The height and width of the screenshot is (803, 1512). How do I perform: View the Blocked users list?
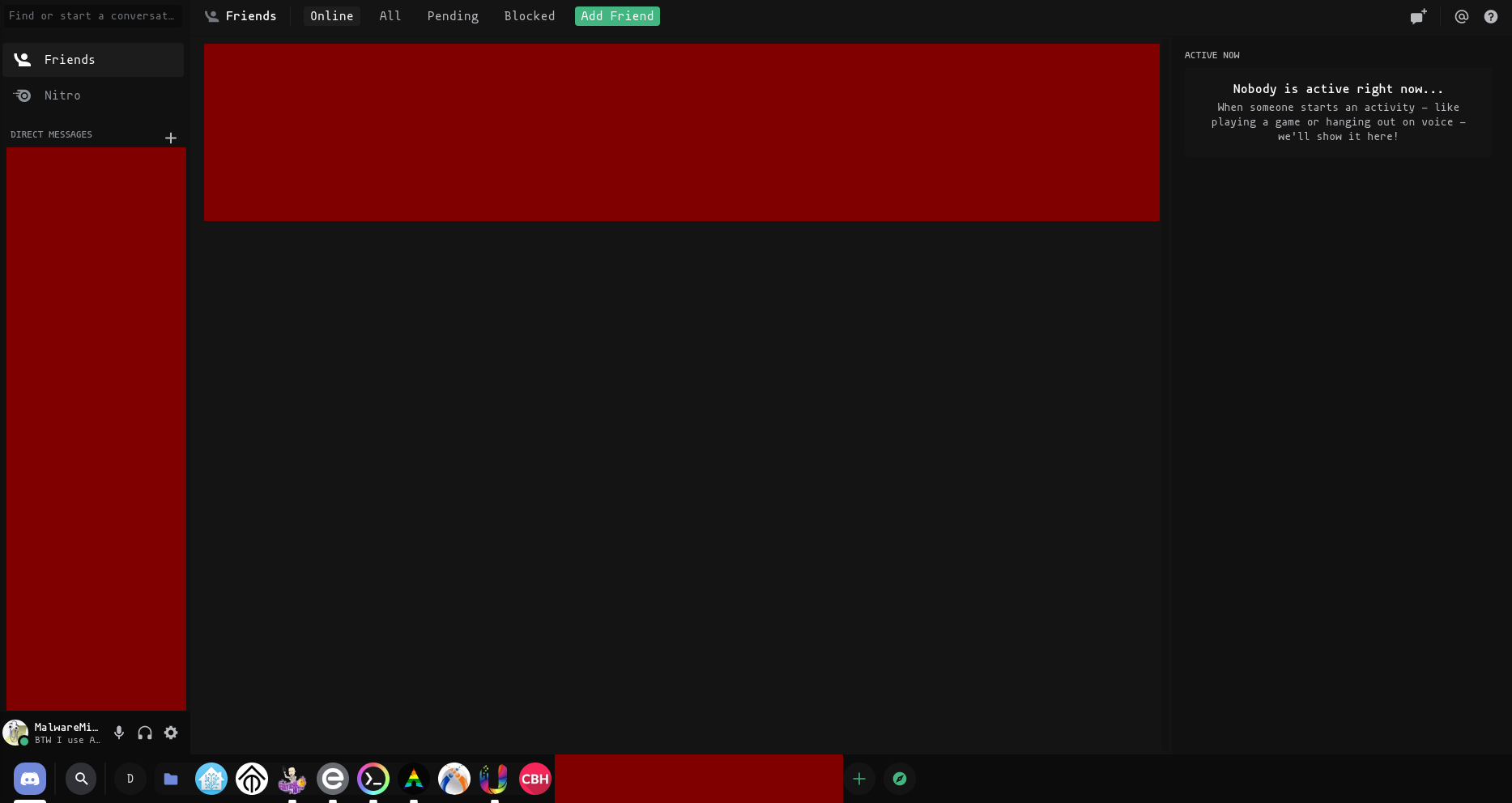[529, 15]
